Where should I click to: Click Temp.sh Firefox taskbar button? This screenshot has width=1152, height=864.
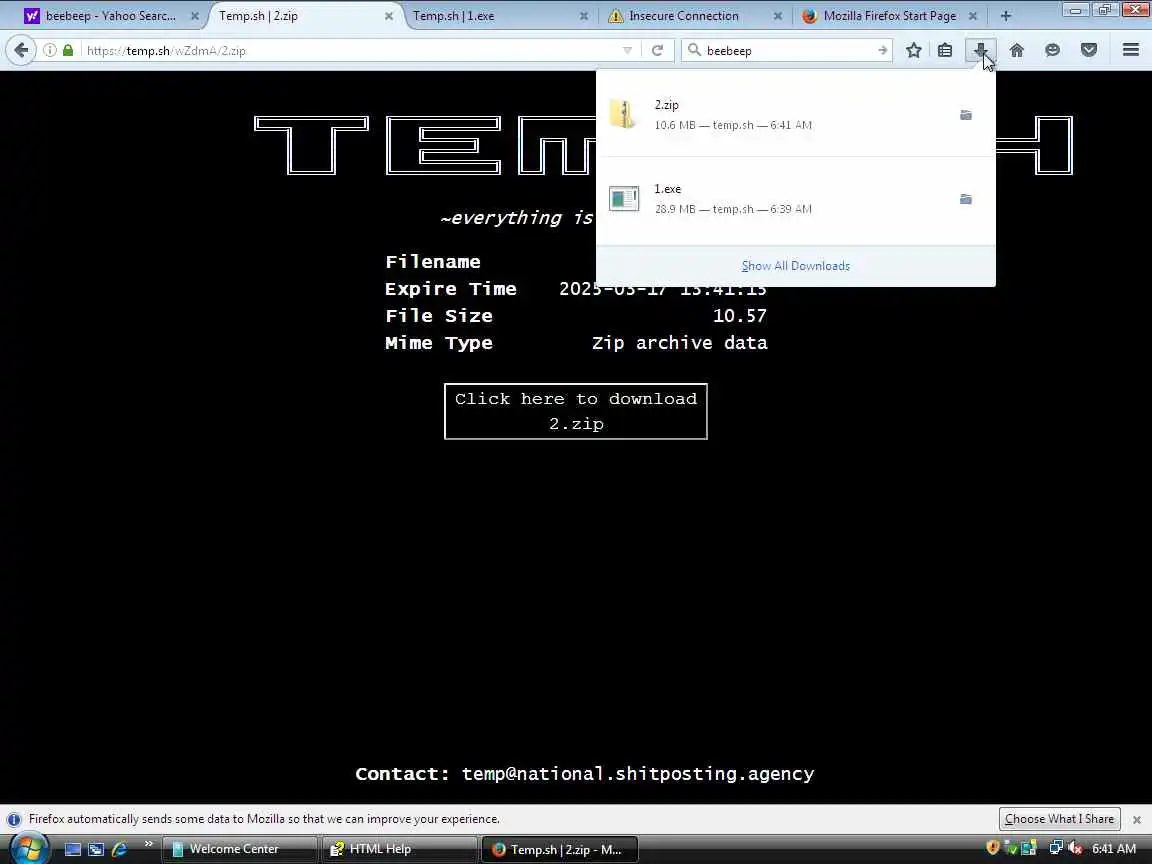point(559,849)
